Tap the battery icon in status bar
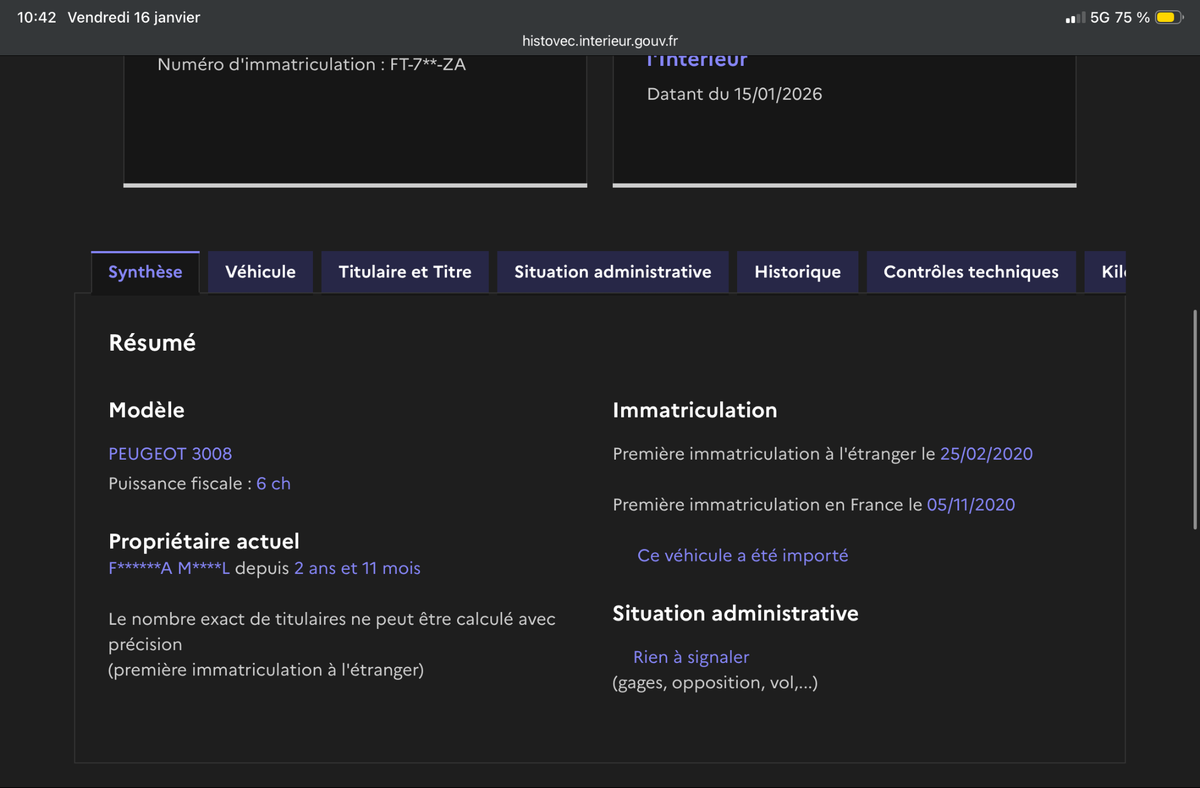 (x=1169, y=18)
